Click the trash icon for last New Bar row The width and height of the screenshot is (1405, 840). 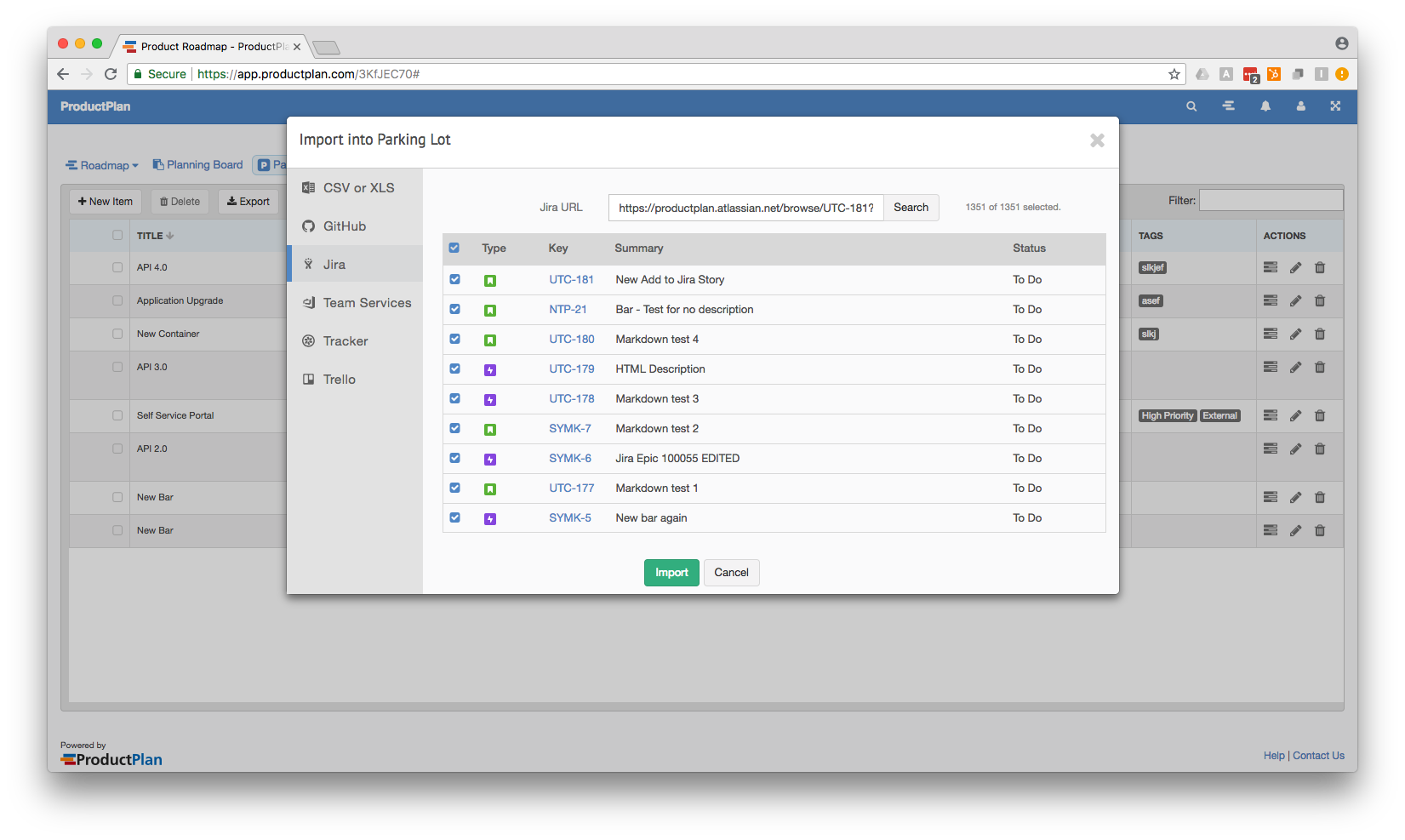(1320, 530)
